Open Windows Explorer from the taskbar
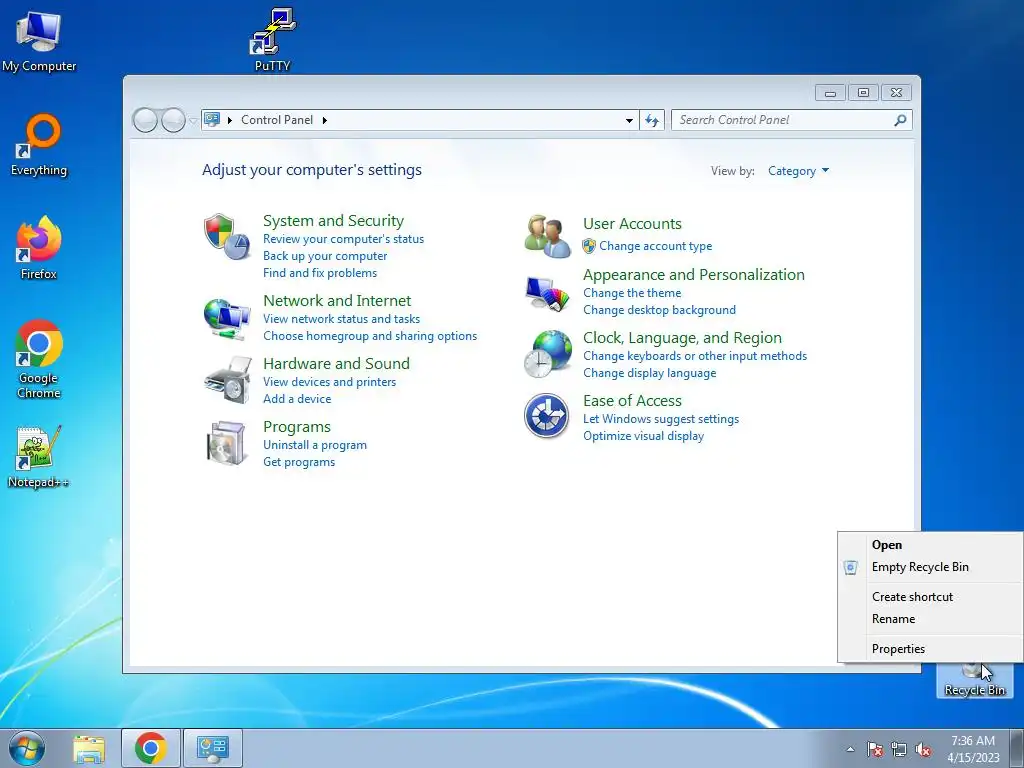Screen dimensions: 1024x768 pyautogui.click(x=89, y=749)
